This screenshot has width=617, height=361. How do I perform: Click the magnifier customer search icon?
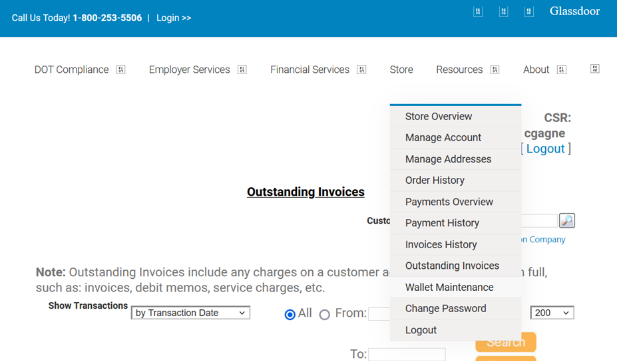tap(567, 220)
